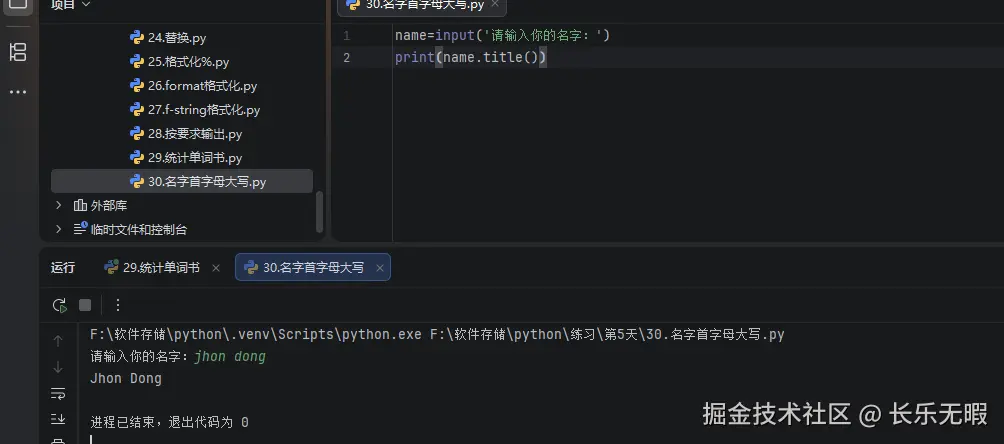Click the project tree vertical scrollbar
The height and width of the screenshot is (444, 1004).
click(x=320, y=212)
